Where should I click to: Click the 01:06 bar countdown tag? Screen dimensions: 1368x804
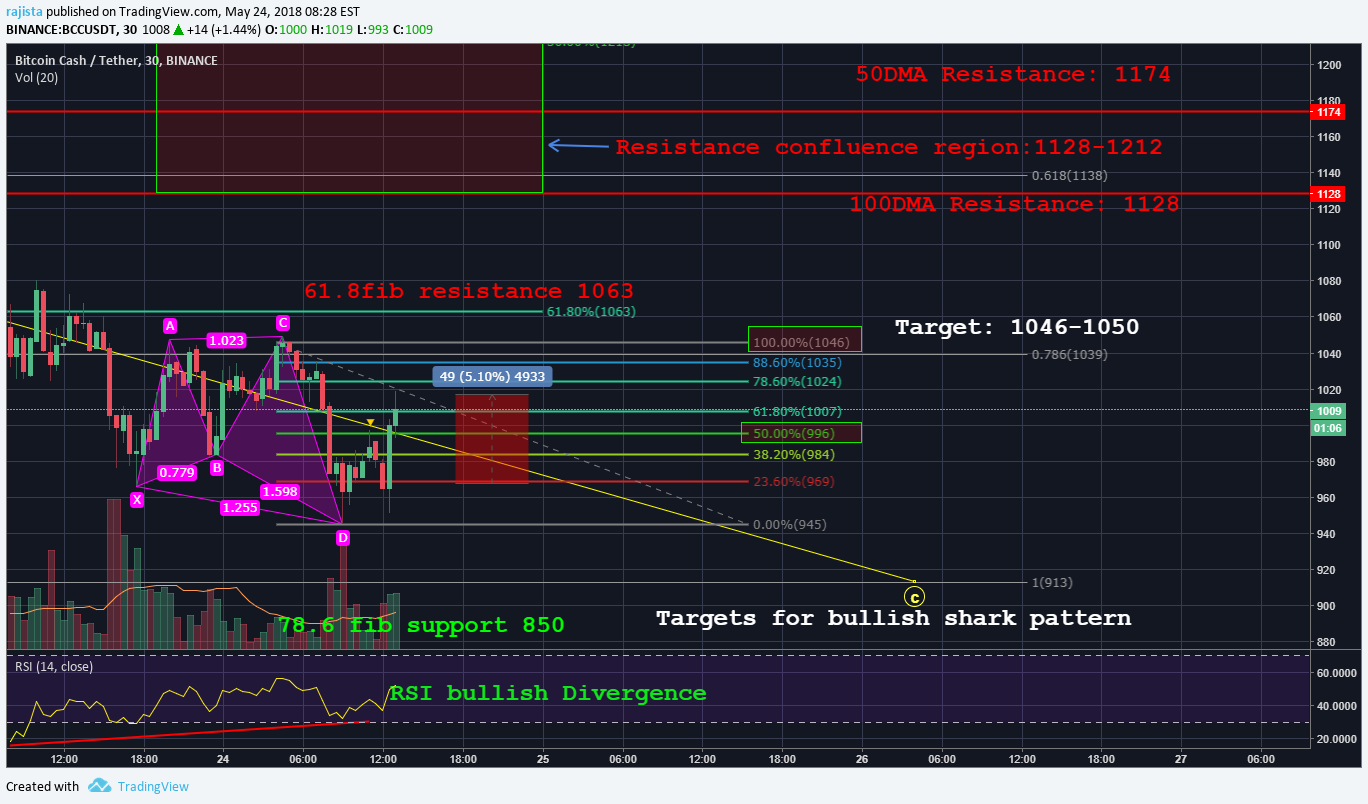click(1329, 428)
